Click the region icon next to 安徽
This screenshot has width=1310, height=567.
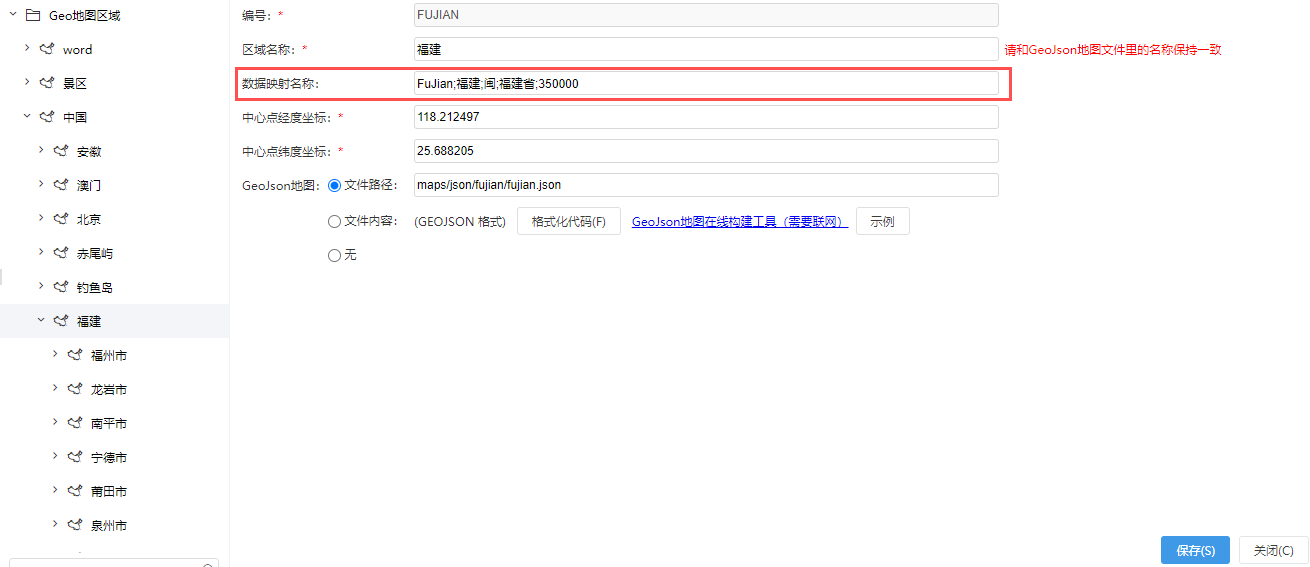point(61,151)
